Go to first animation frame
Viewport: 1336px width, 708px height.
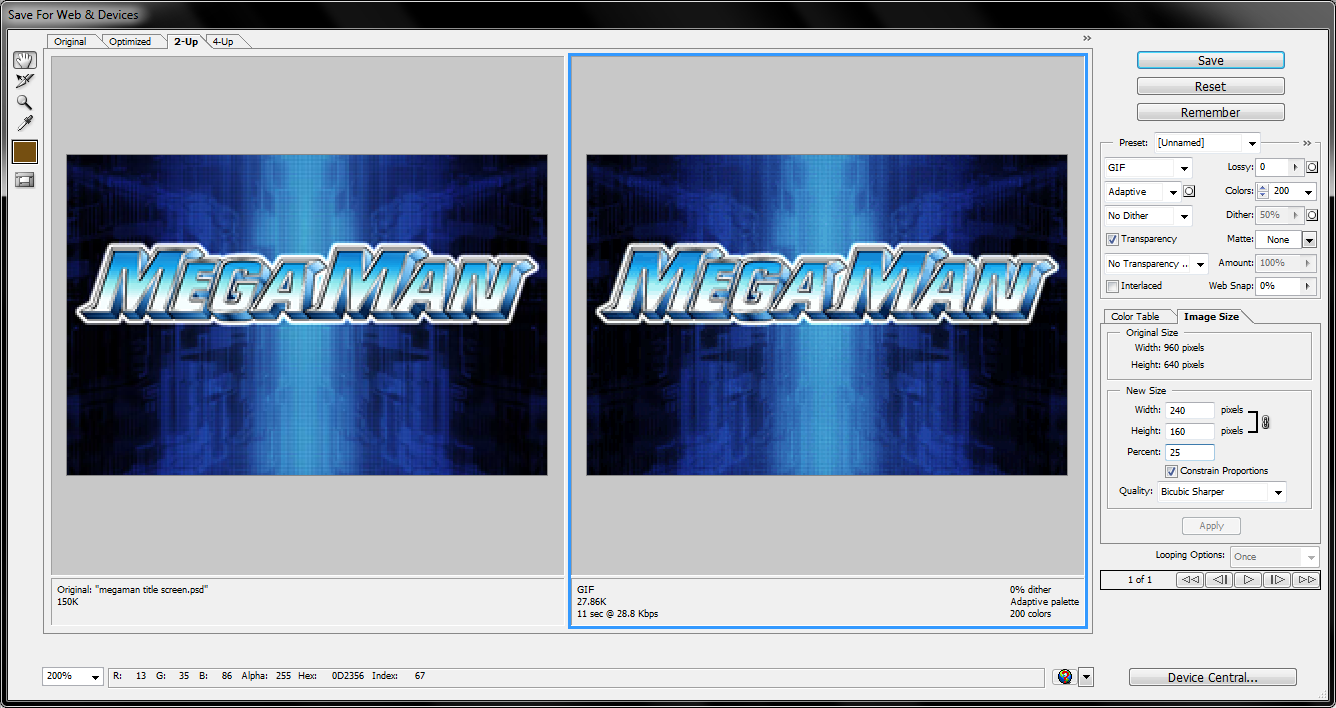click(x=1189, y=580)
